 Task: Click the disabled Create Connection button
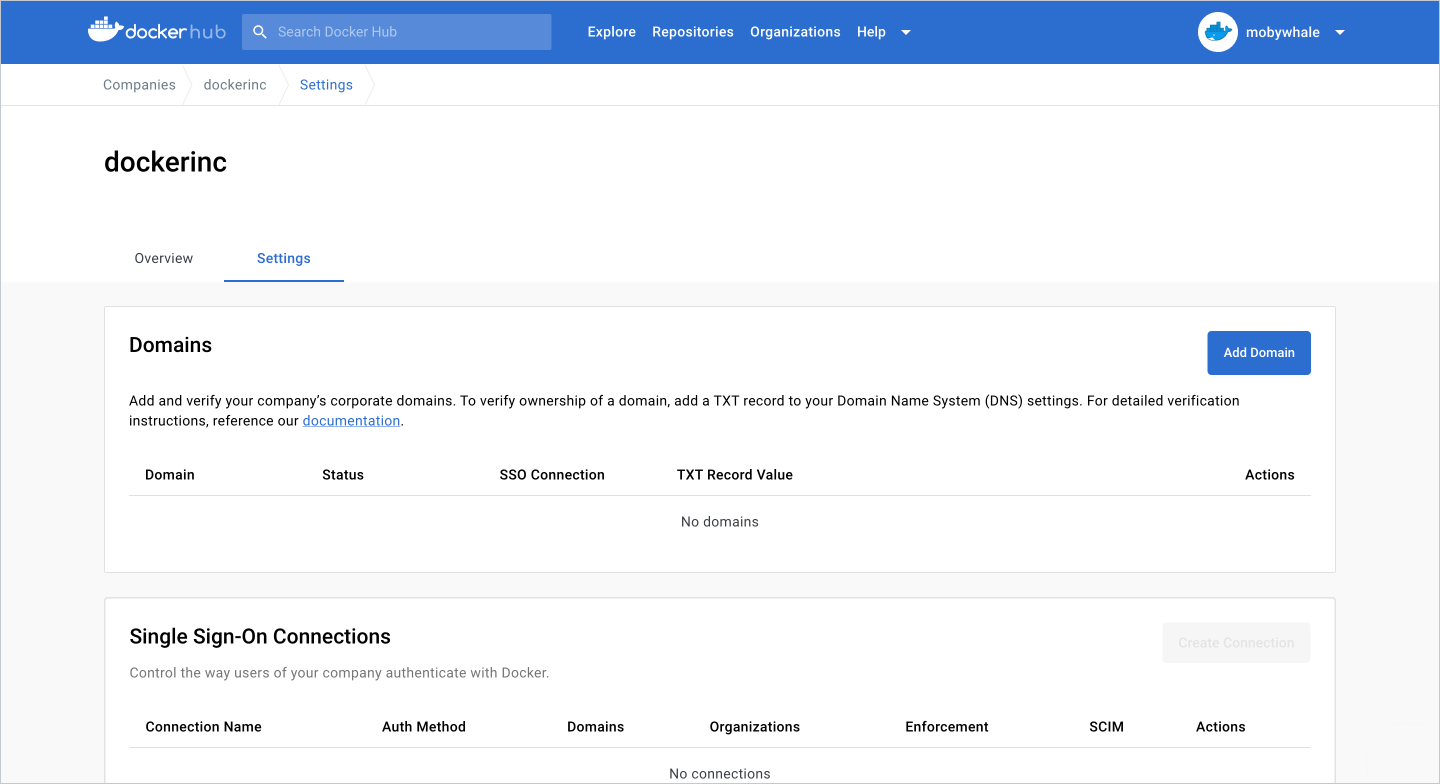(x=1236, y=643)
